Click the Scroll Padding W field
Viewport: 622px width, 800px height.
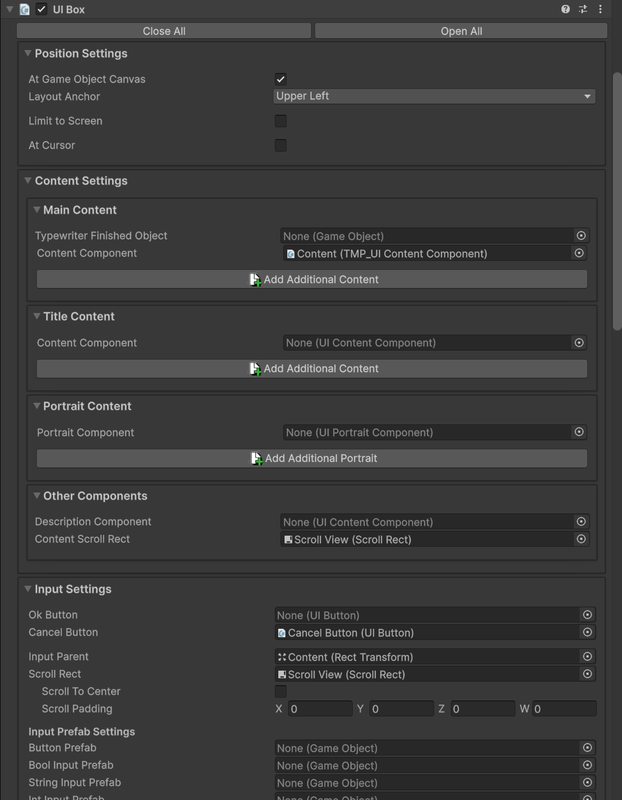564,709
